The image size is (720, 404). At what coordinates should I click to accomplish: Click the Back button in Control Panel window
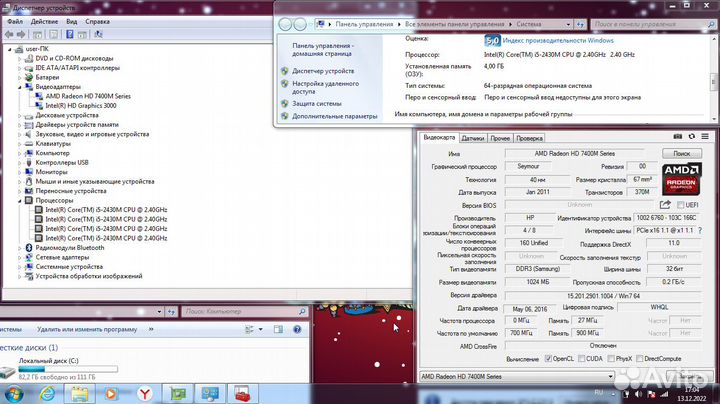[x=285, y=24]
